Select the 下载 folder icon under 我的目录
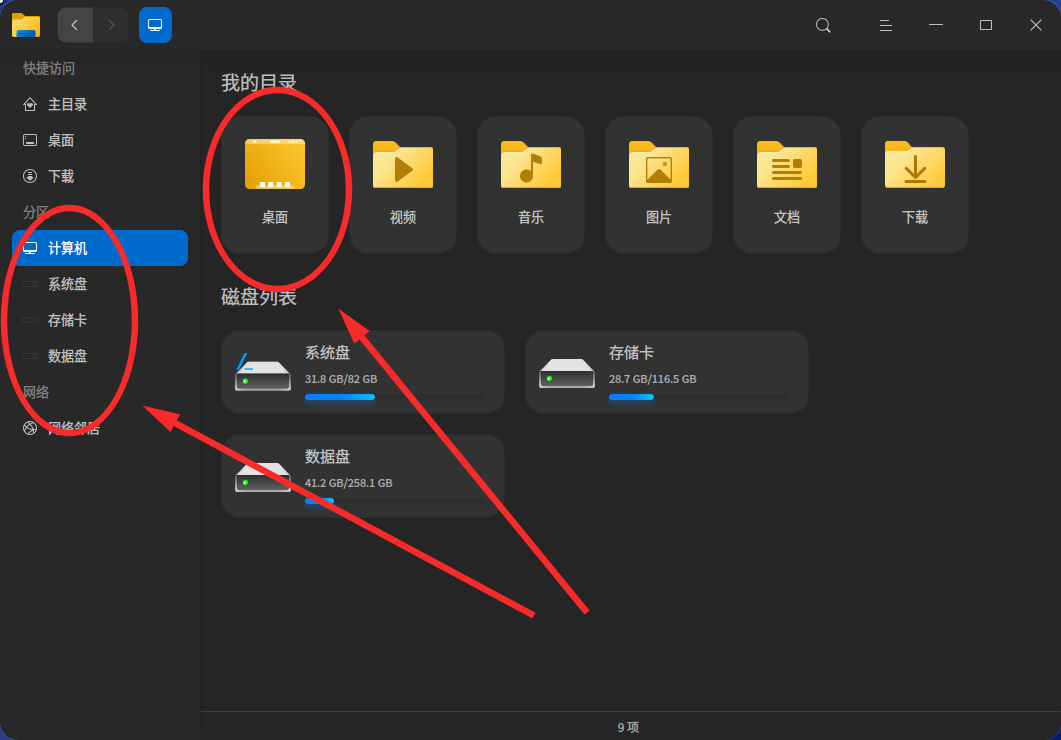1061x740 pixels. [915, 164]
